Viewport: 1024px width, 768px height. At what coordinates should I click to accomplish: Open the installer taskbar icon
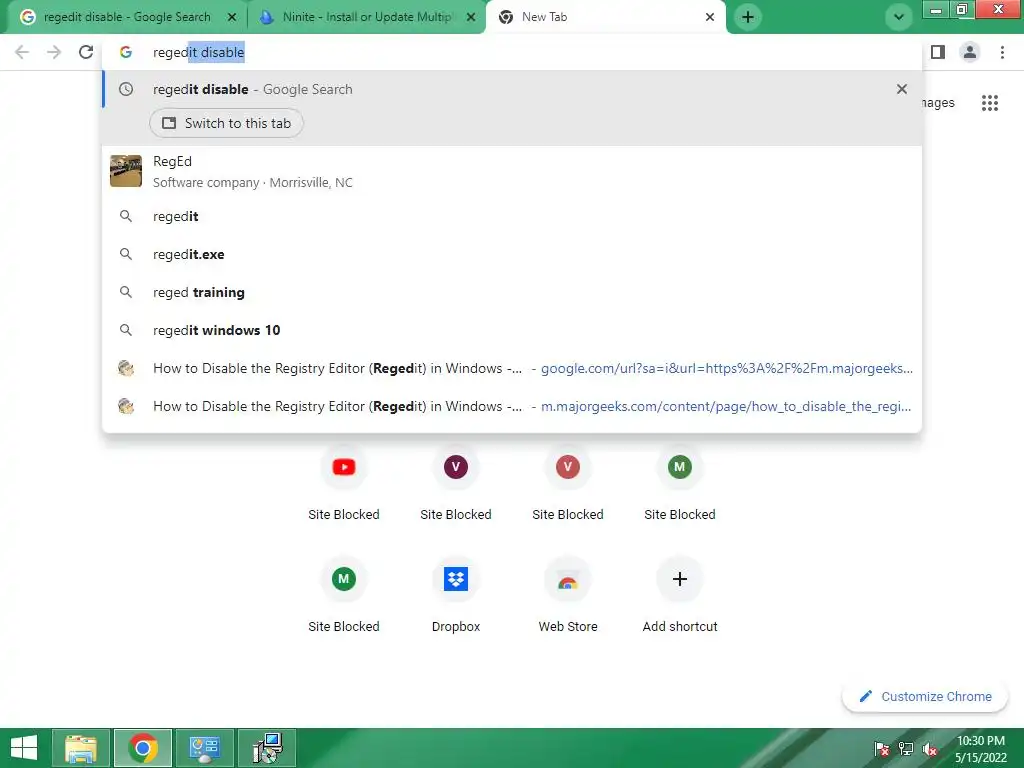click(x=267, y=748)
